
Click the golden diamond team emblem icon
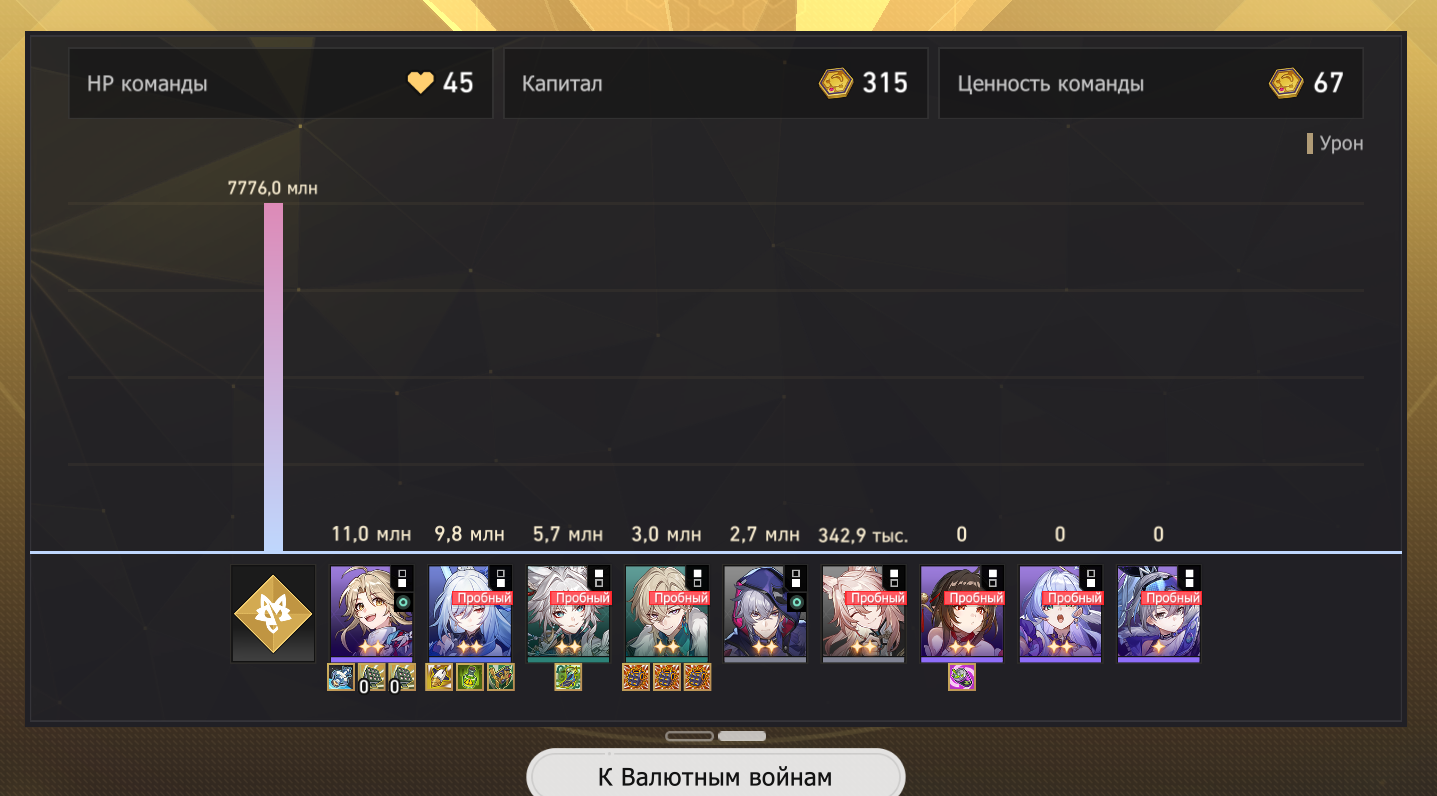point(273,614)
